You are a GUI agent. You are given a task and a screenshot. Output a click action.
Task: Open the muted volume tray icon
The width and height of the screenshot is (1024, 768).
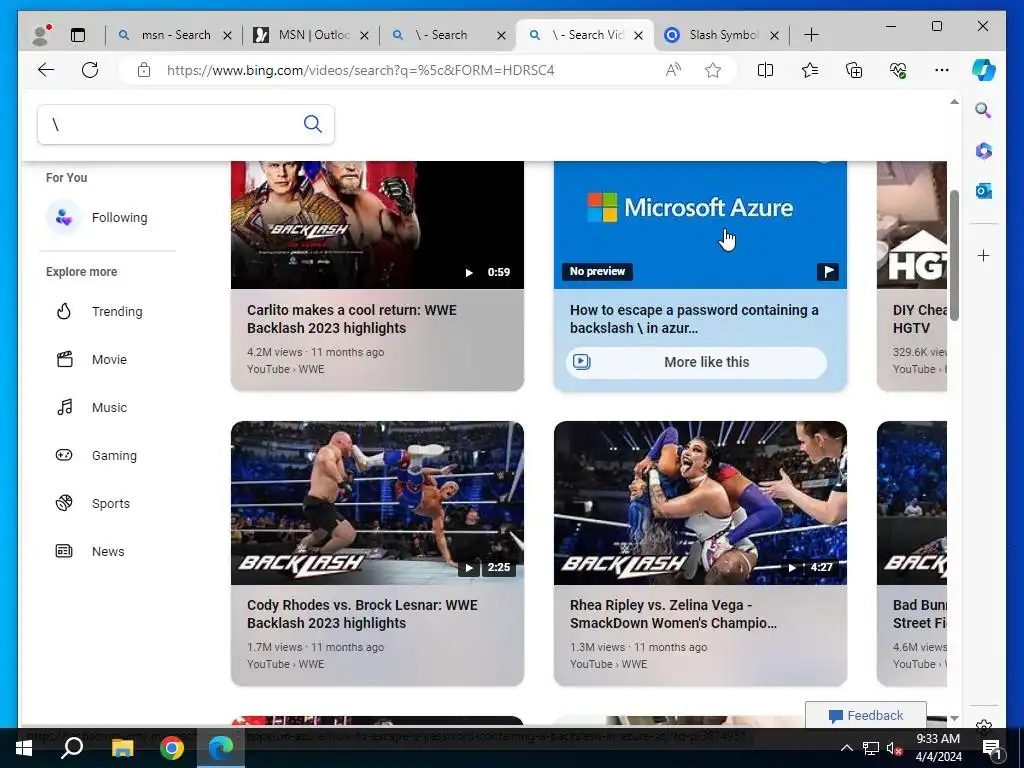click(x=894, y=748)
